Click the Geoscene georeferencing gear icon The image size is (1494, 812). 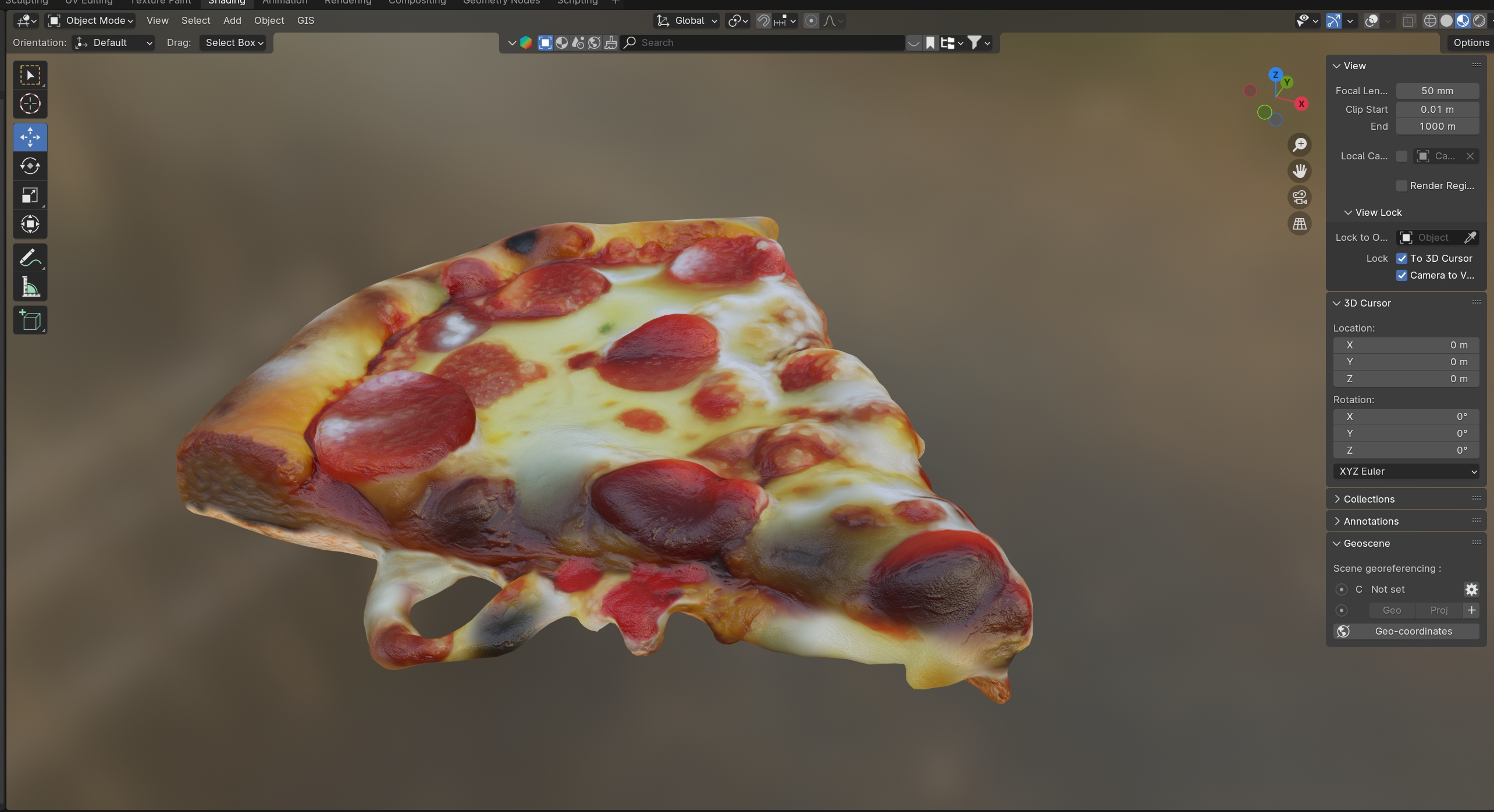pyautogui.click(x=1471, y=589)
